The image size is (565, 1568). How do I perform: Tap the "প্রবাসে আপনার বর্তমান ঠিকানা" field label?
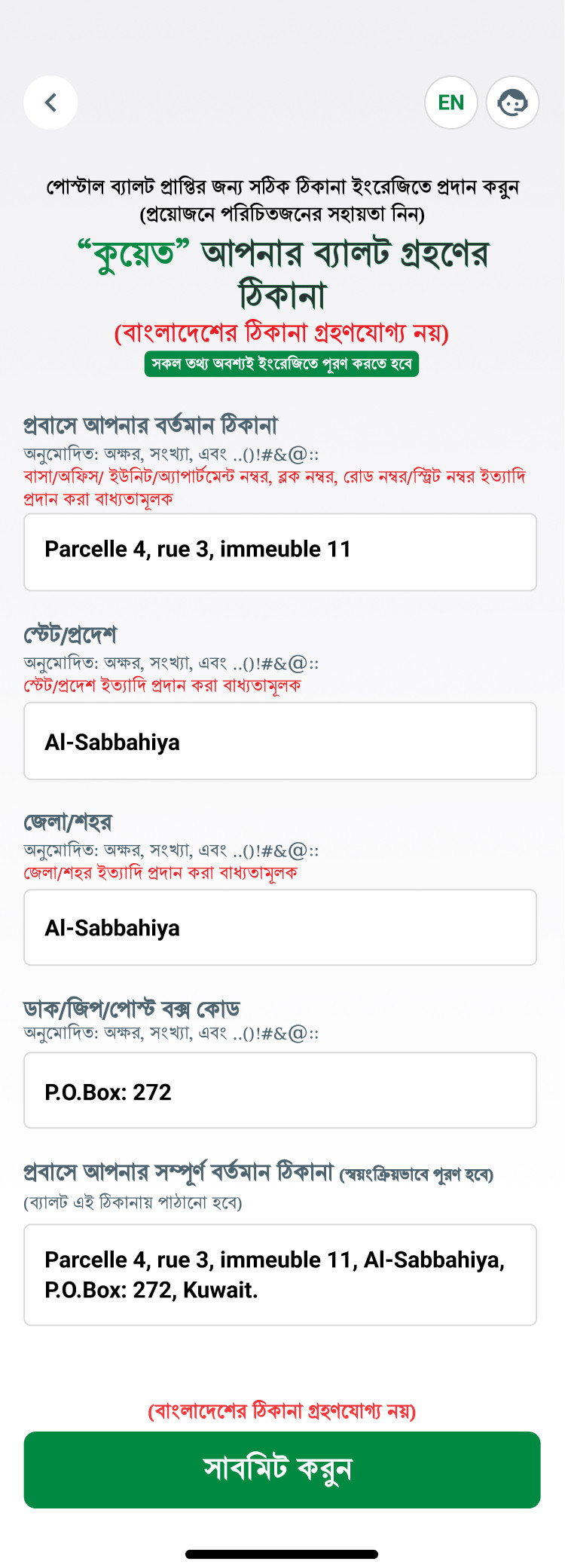151,425
